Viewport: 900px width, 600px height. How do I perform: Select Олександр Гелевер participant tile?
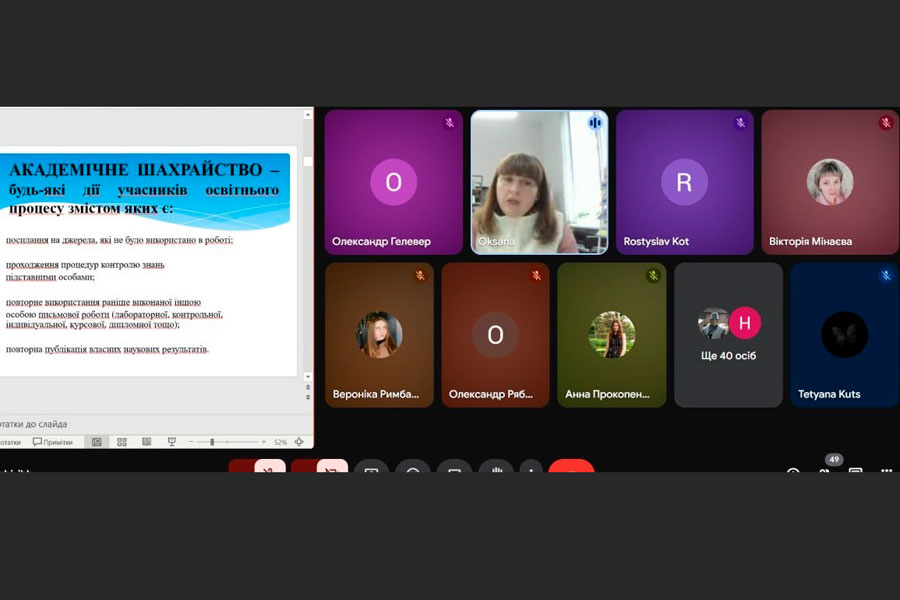point(393,182)
